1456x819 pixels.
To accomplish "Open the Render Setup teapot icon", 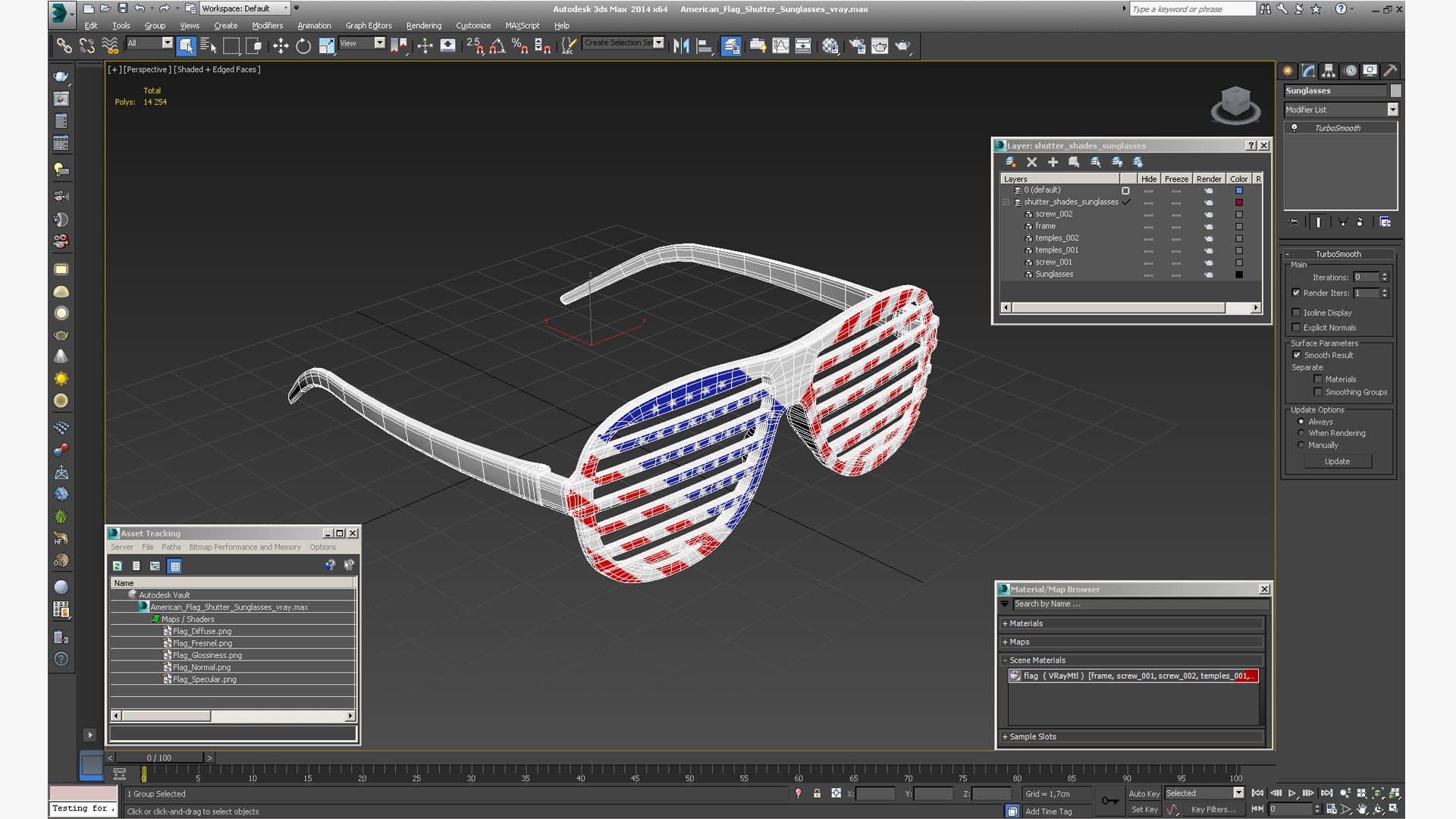I will 857,46.
